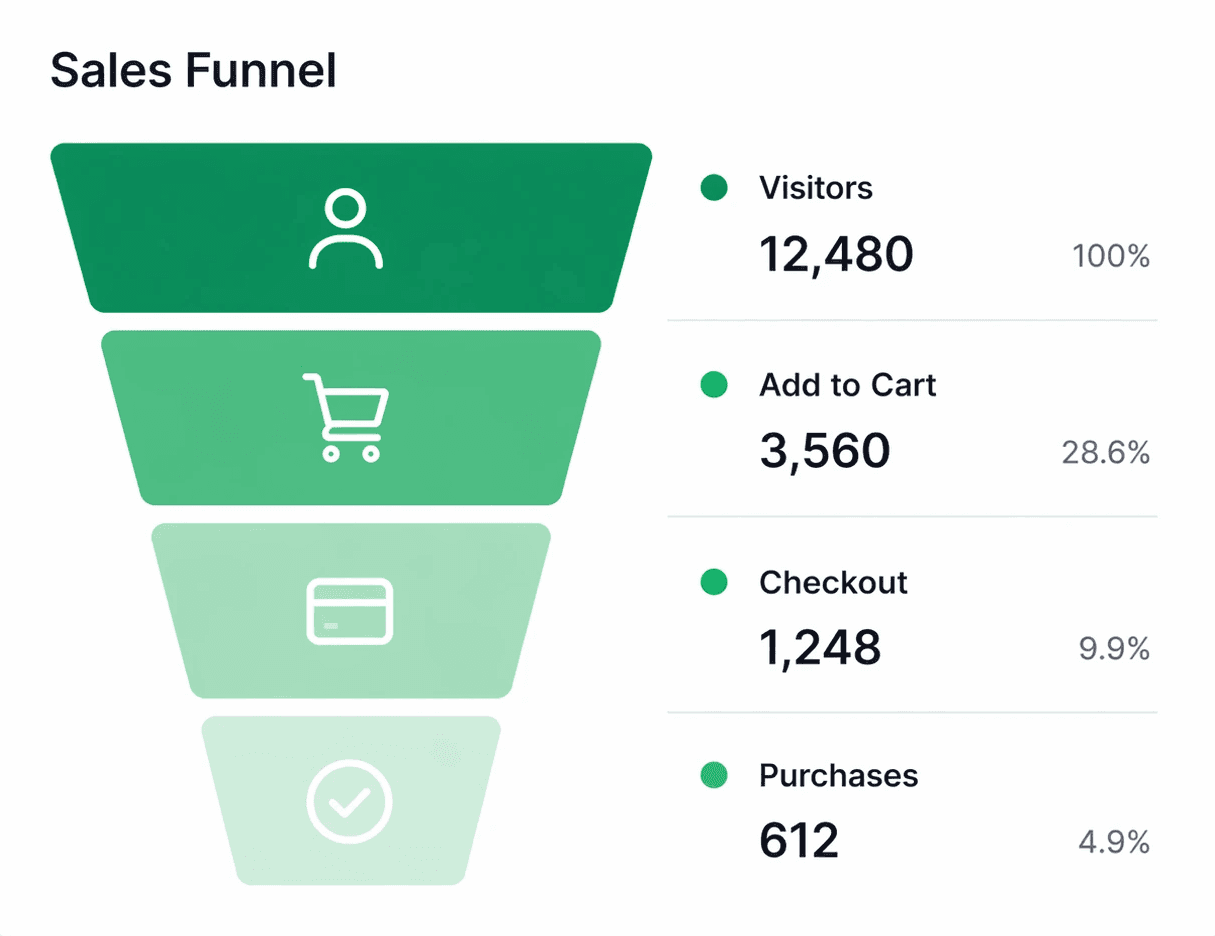Click the credit card icon in the funnel

349,611
